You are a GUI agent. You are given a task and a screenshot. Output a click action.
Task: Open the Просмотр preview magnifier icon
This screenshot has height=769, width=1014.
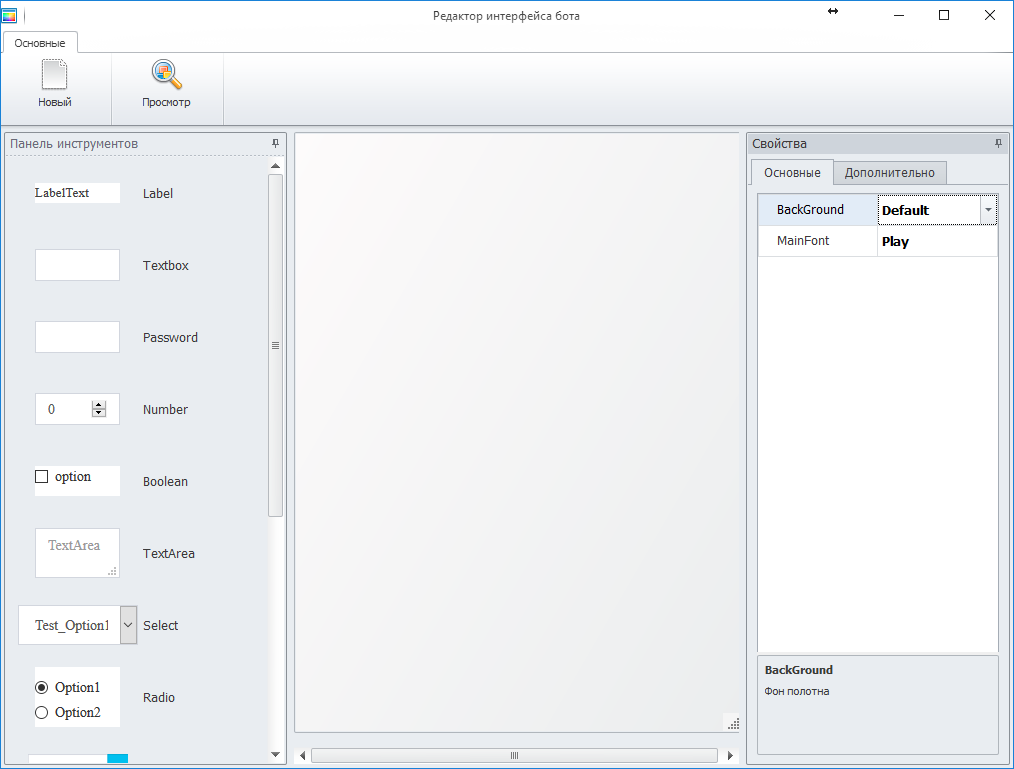tap(166, 74)
